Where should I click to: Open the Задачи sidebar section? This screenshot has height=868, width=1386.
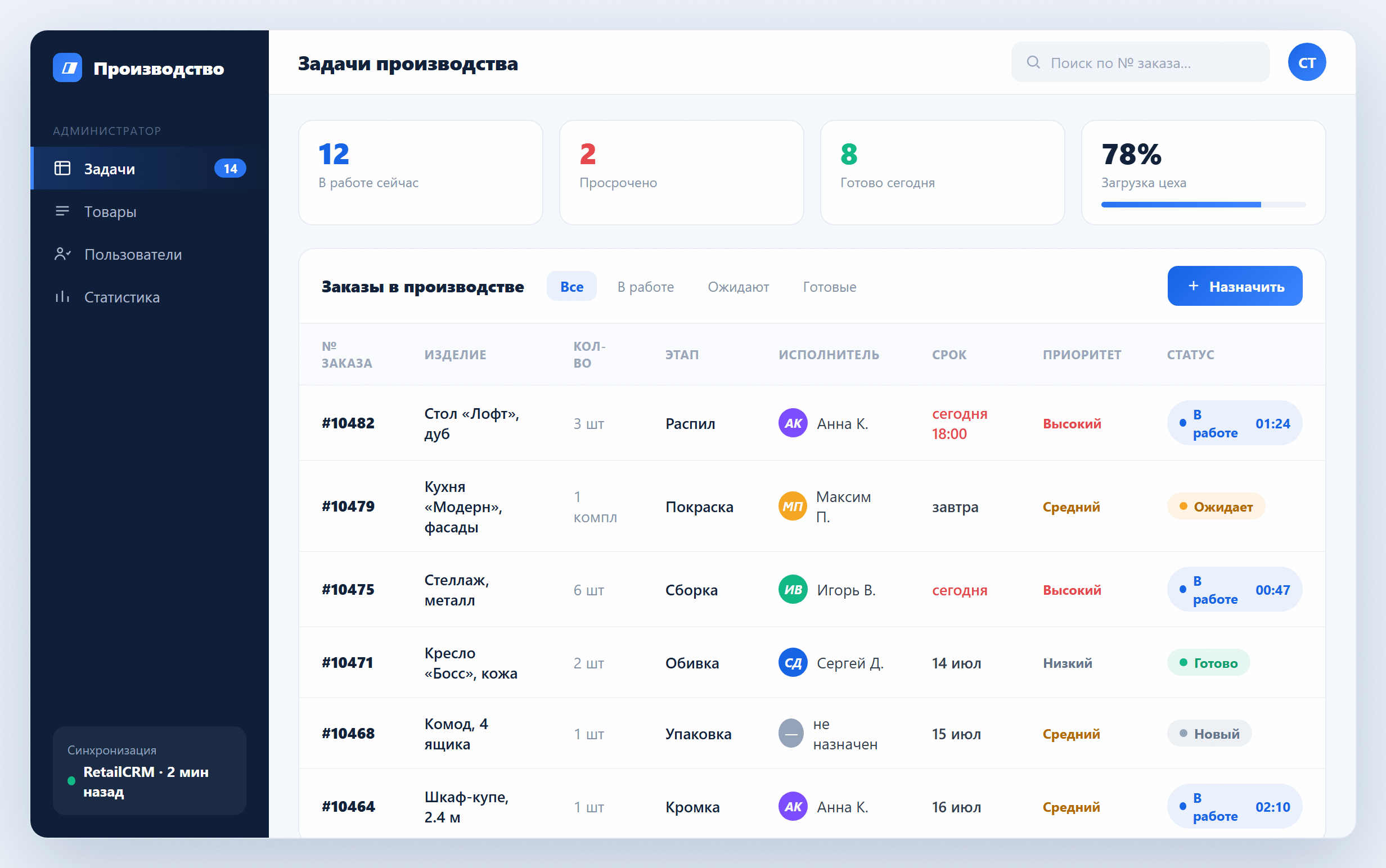(x=149, y=168)
